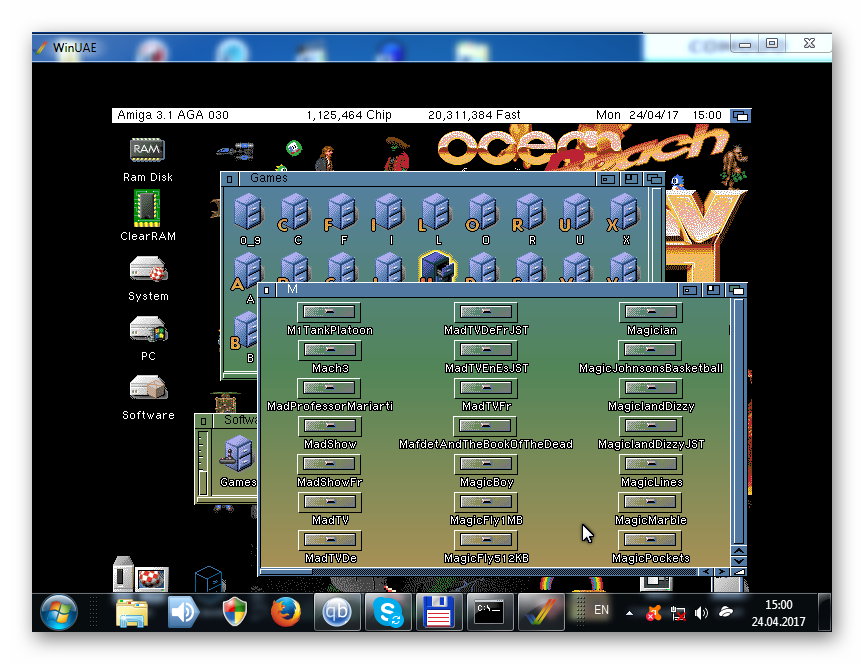
Task: Open the Ram Disk icon
Action: click(x=147, y=150)
